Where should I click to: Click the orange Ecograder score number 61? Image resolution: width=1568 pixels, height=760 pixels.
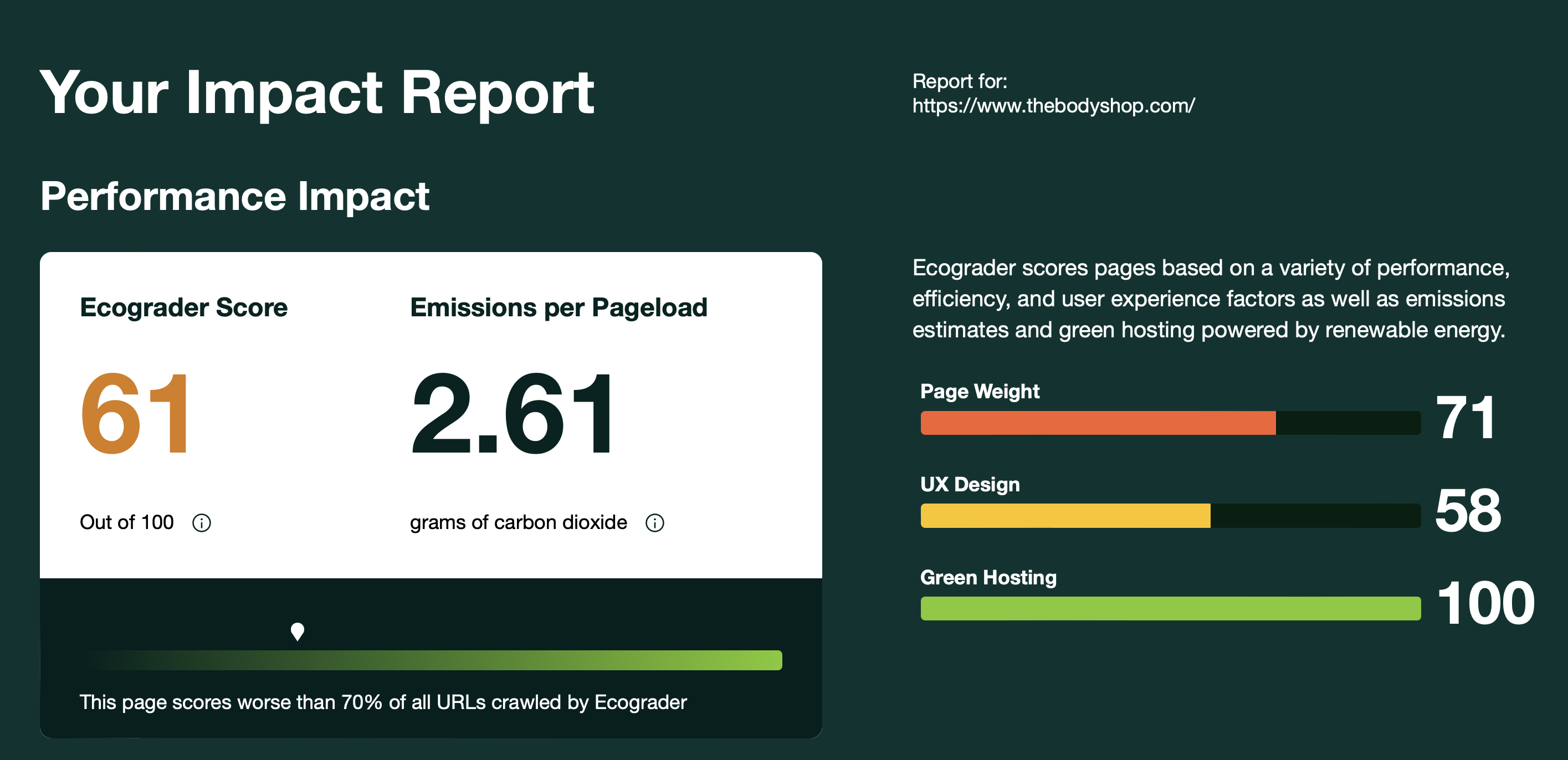(x=135, y=414)
